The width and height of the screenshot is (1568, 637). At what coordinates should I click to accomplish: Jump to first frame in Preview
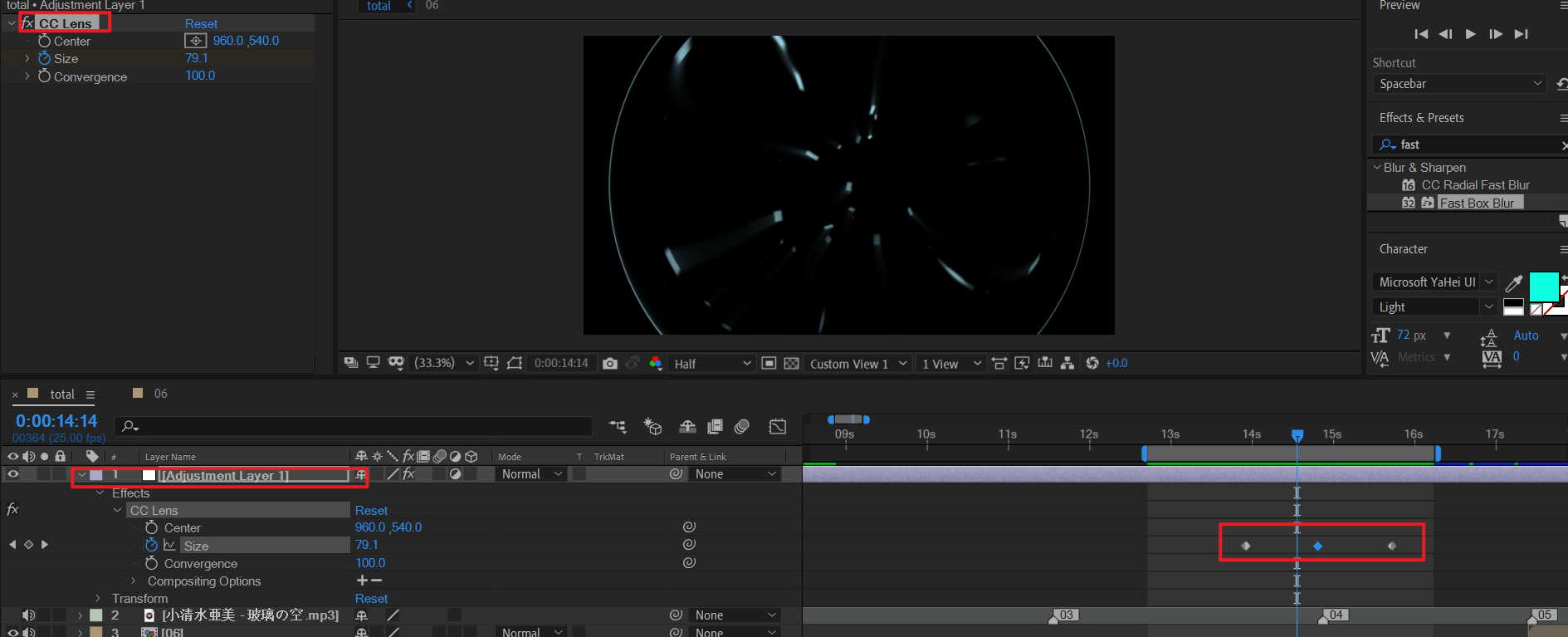coord(1421,34)
